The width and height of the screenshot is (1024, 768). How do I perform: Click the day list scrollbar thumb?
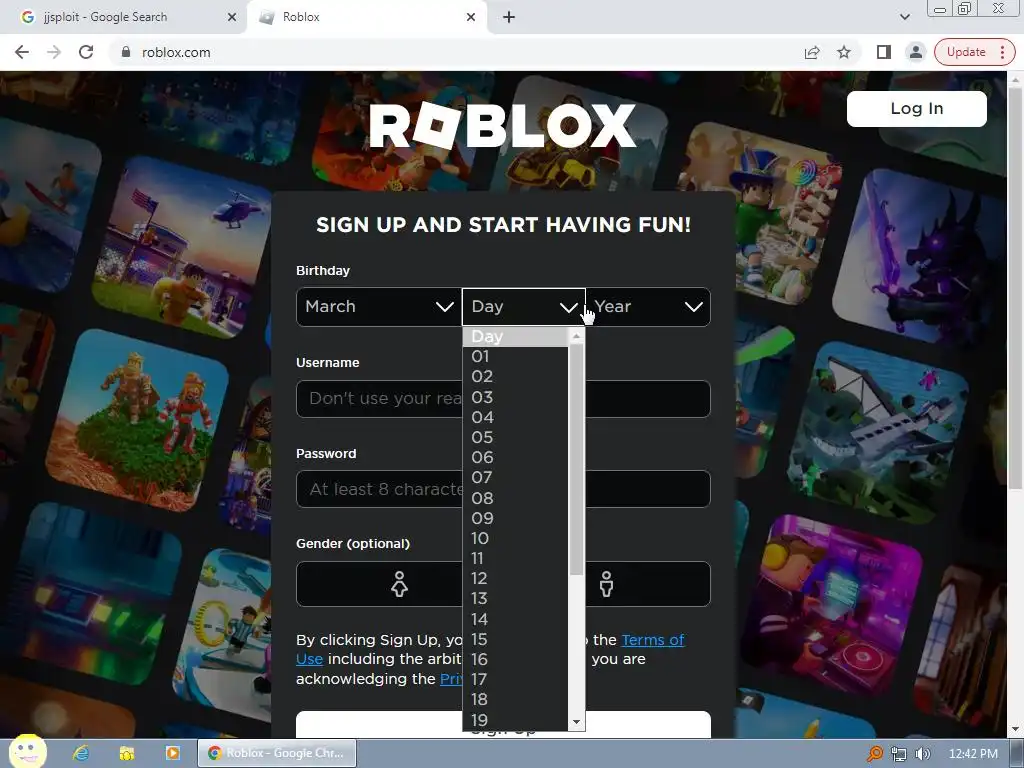[x=576, y=460]
